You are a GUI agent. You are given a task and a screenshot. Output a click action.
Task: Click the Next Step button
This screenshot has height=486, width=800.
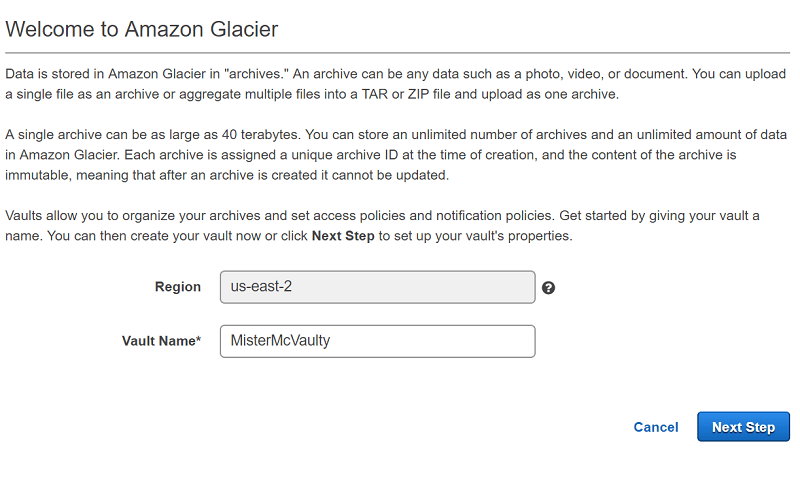tap(743, 427)
